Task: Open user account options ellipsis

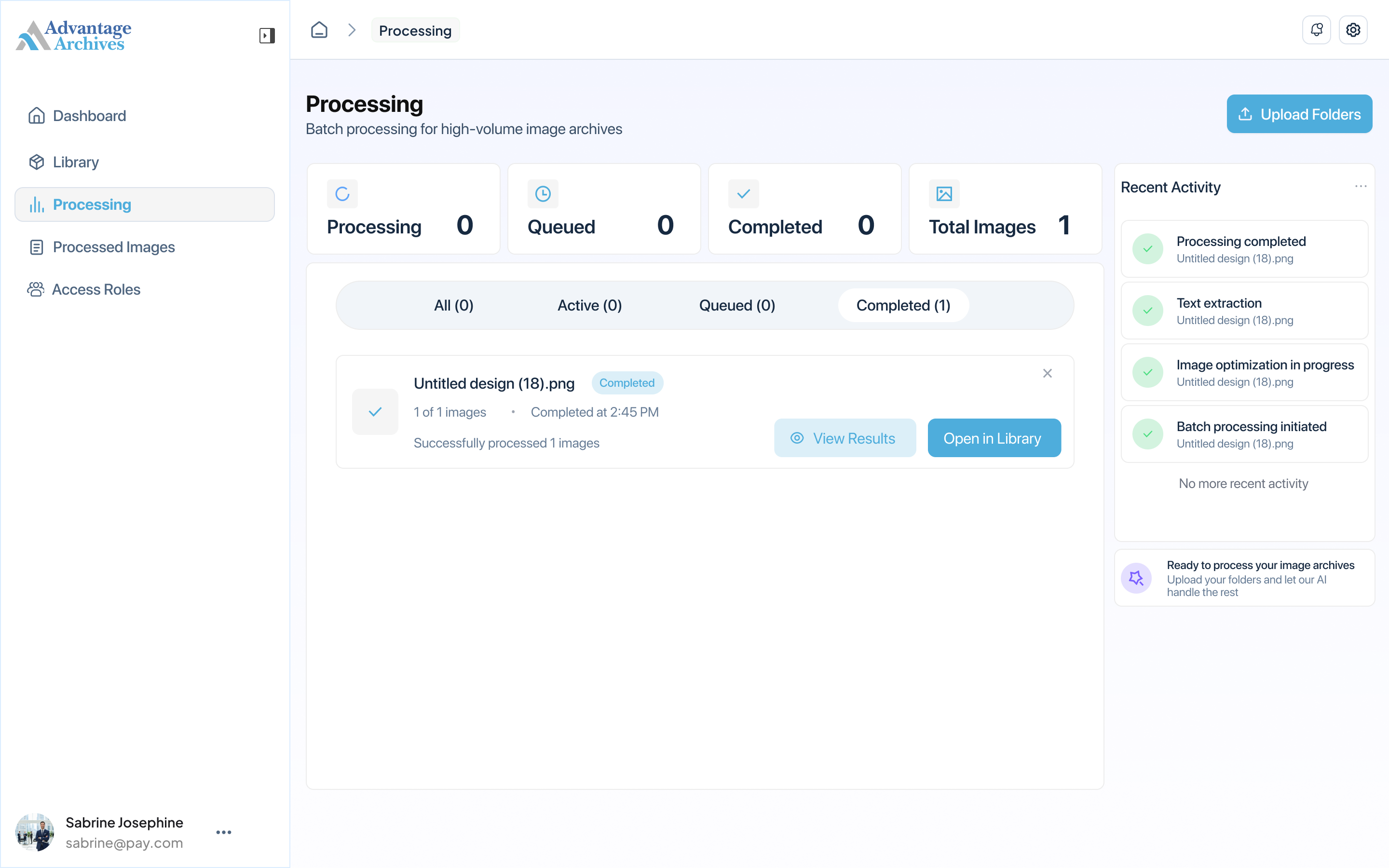Action: pos(224,832)
